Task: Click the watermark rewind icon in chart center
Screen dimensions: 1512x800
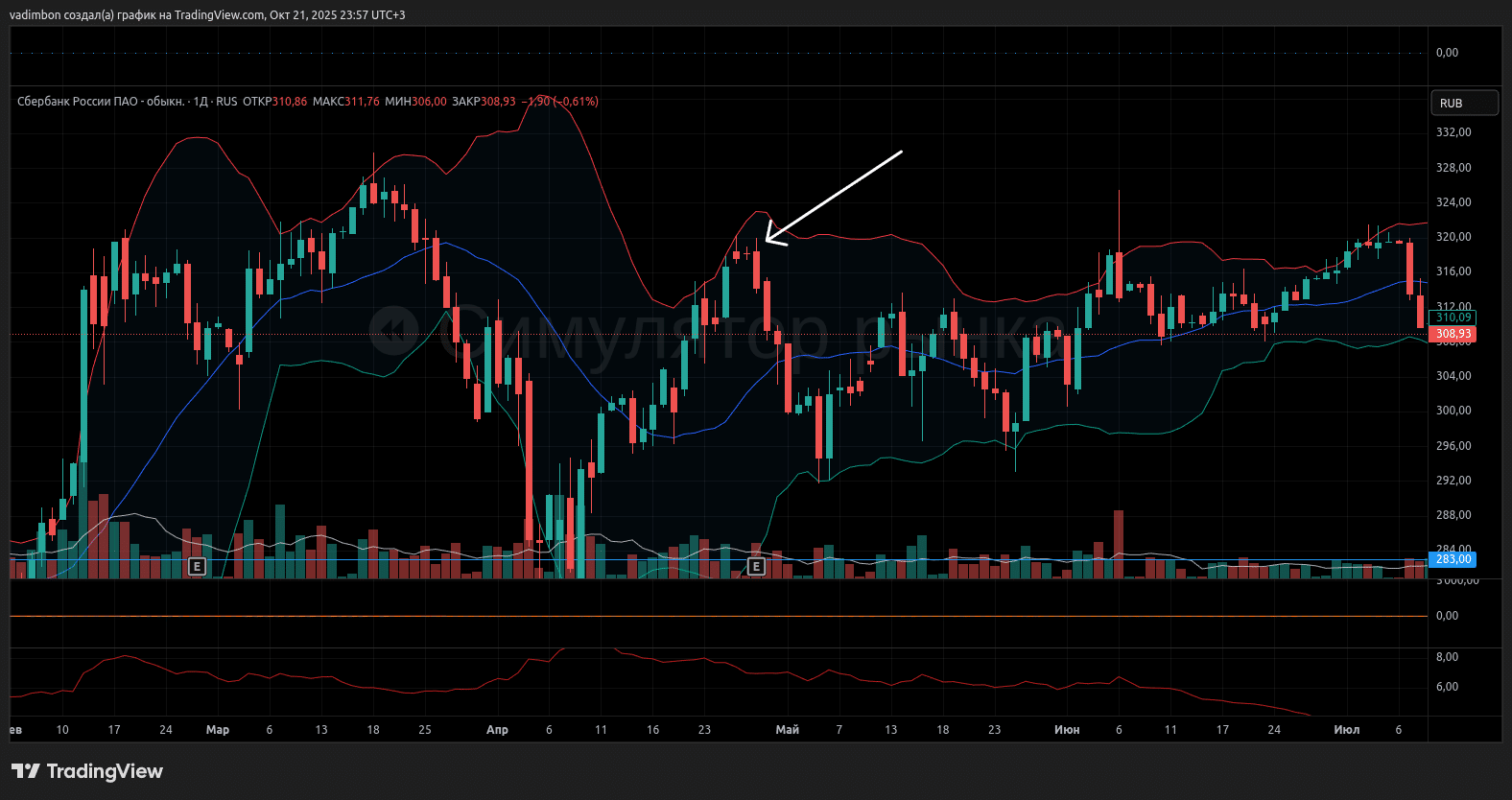Action: [394, 331]
